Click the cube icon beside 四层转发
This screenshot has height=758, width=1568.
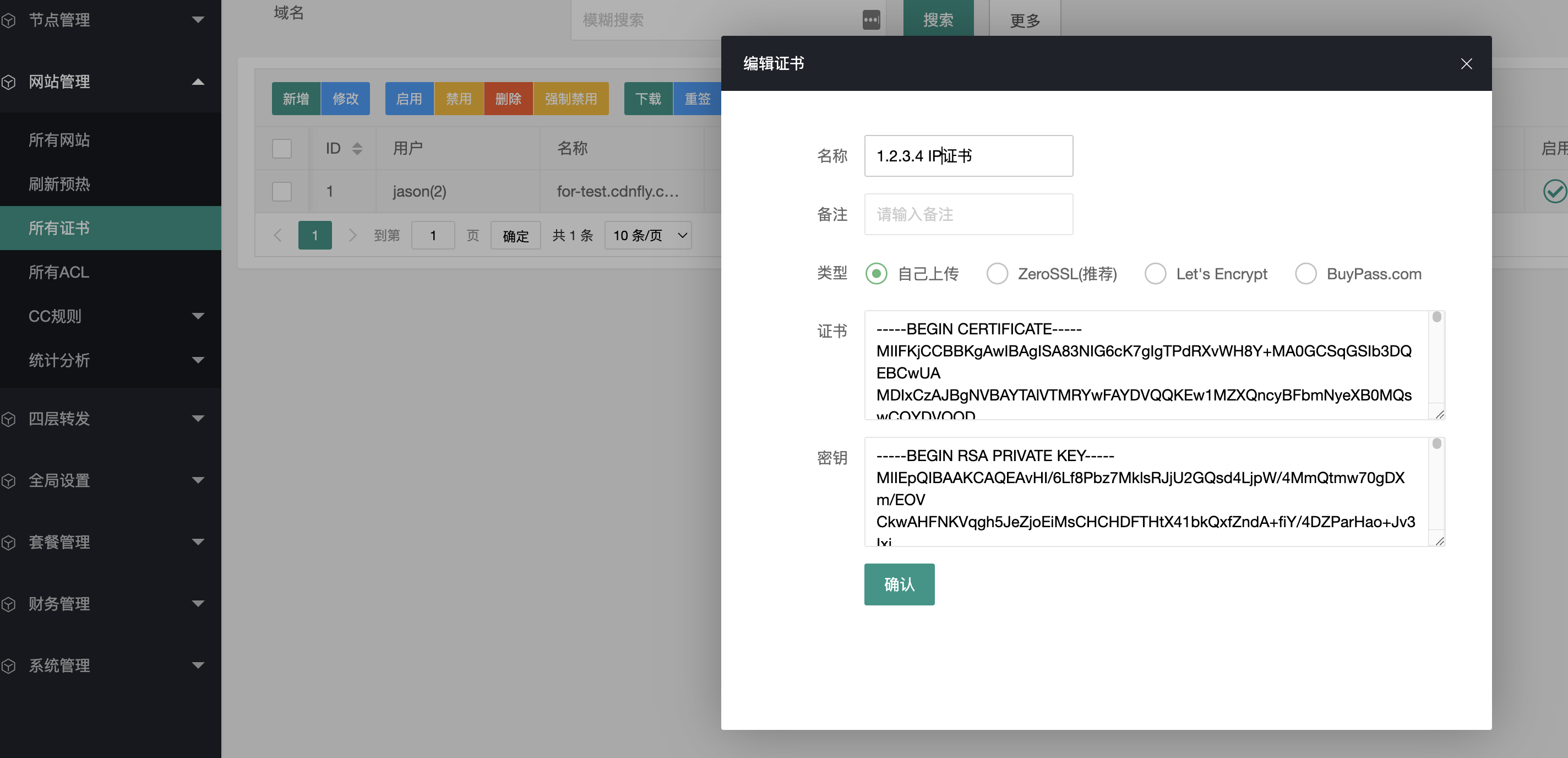point(8,419)
